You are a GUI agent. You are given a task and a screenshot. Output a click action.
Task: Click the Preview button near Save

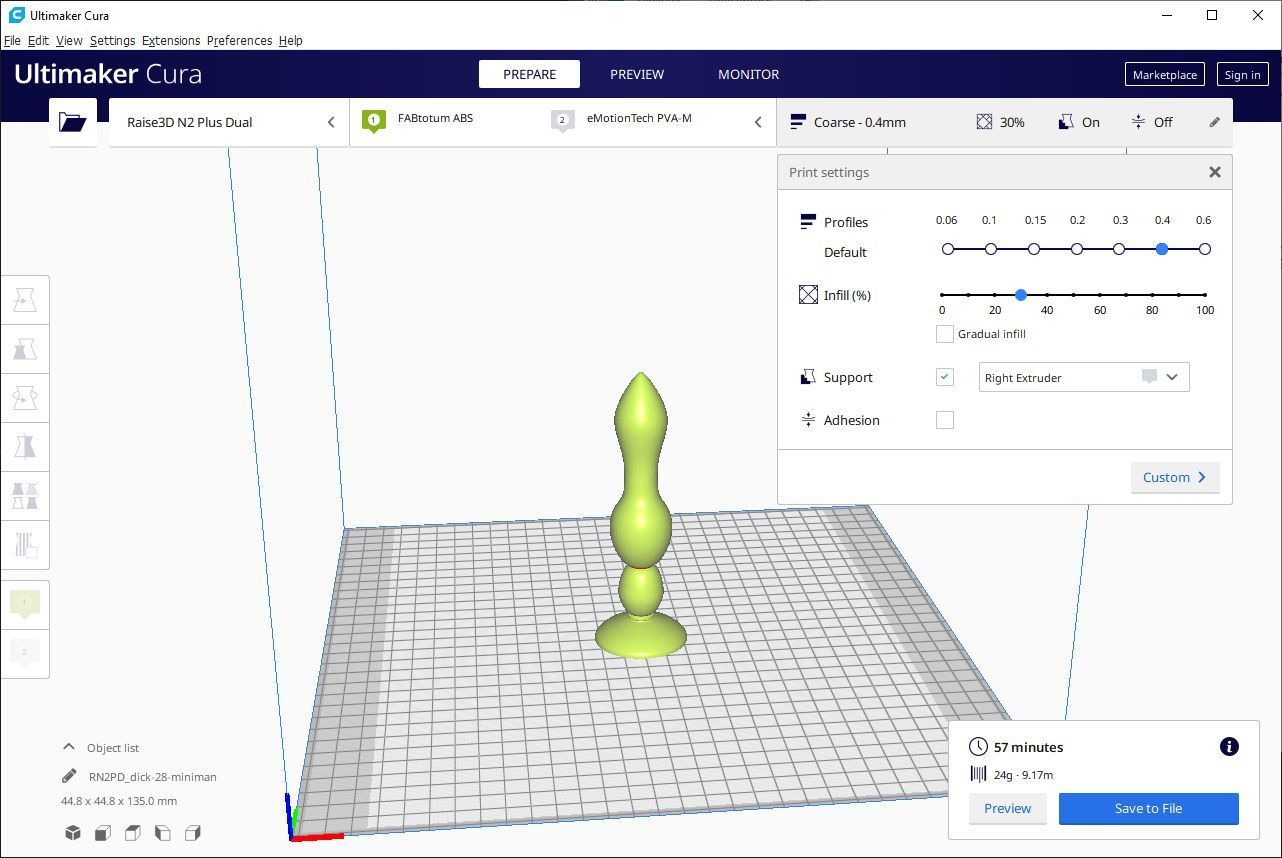[1007, 808]
